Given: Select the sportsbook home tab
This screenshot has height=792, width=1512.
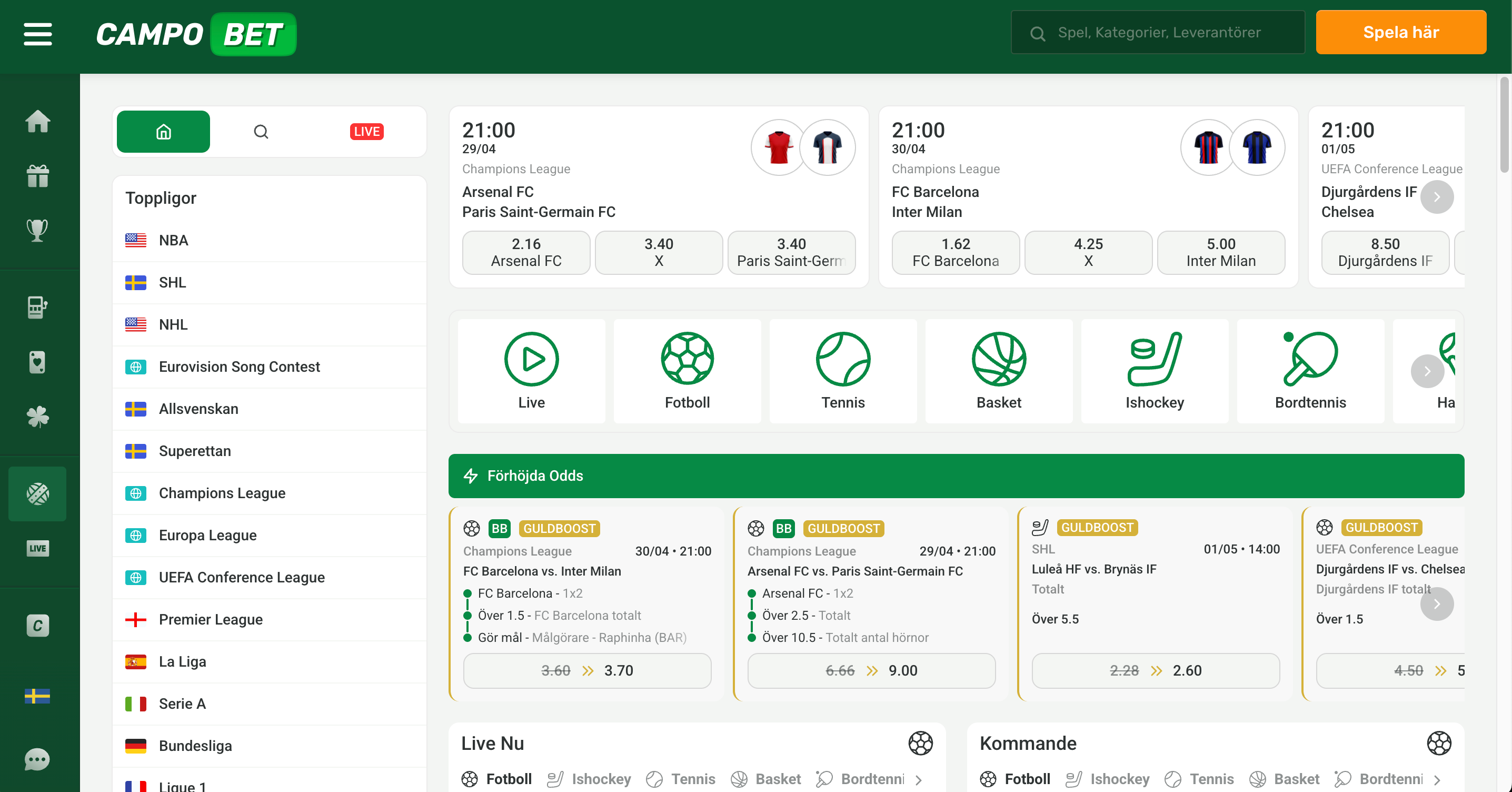Looking at the screenshot, I should (163, 132).
